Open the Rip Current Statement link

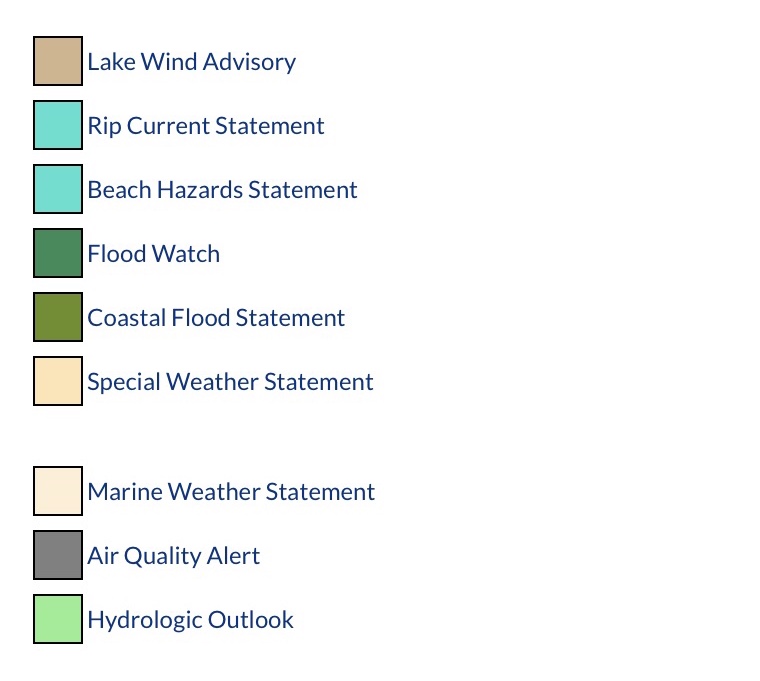click(206, 126)
